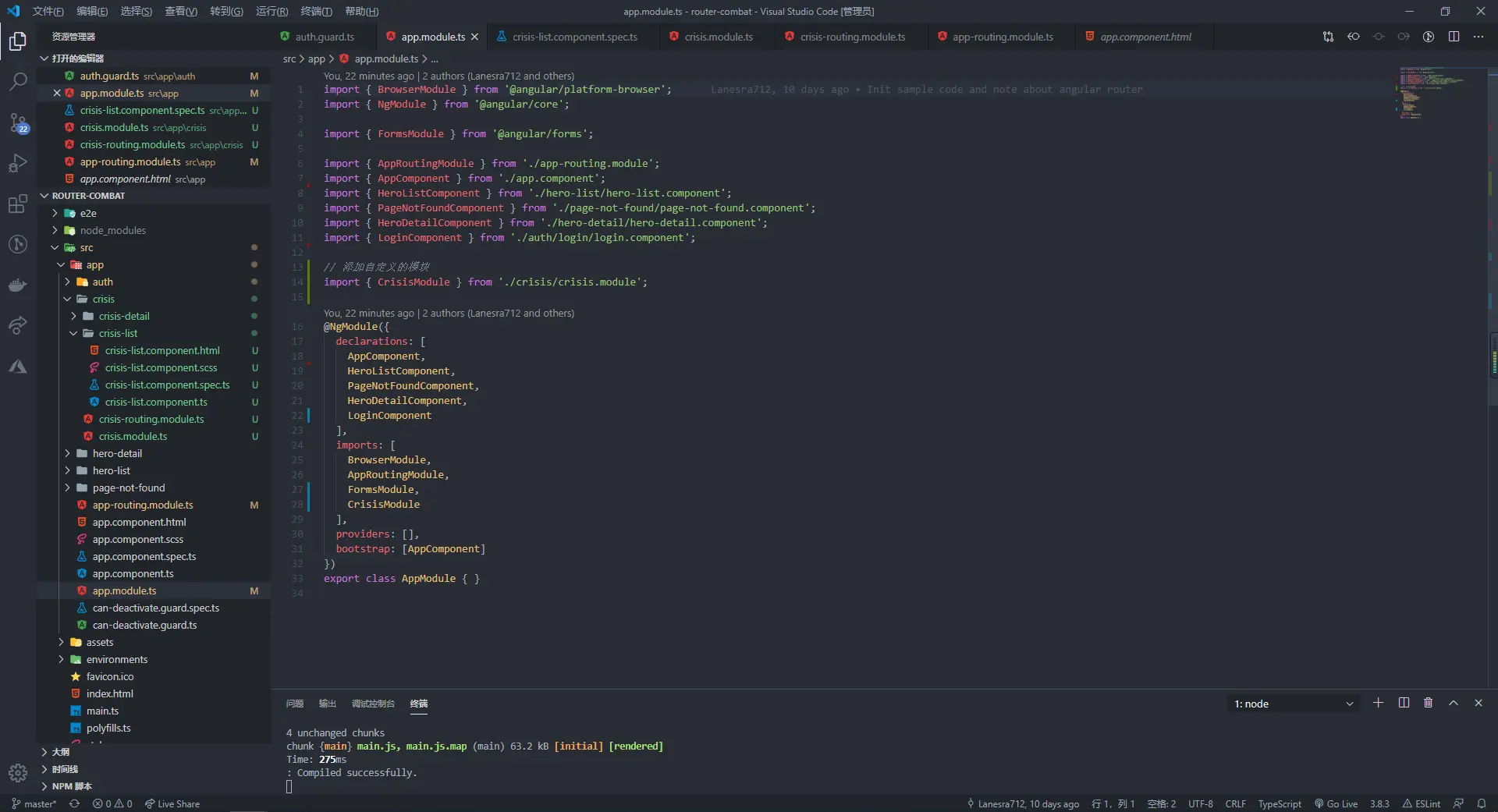The image size is (1498, 812).
Task: Switch the master branch in status bar
Action: pyautogui.click(x=34, y=803)
